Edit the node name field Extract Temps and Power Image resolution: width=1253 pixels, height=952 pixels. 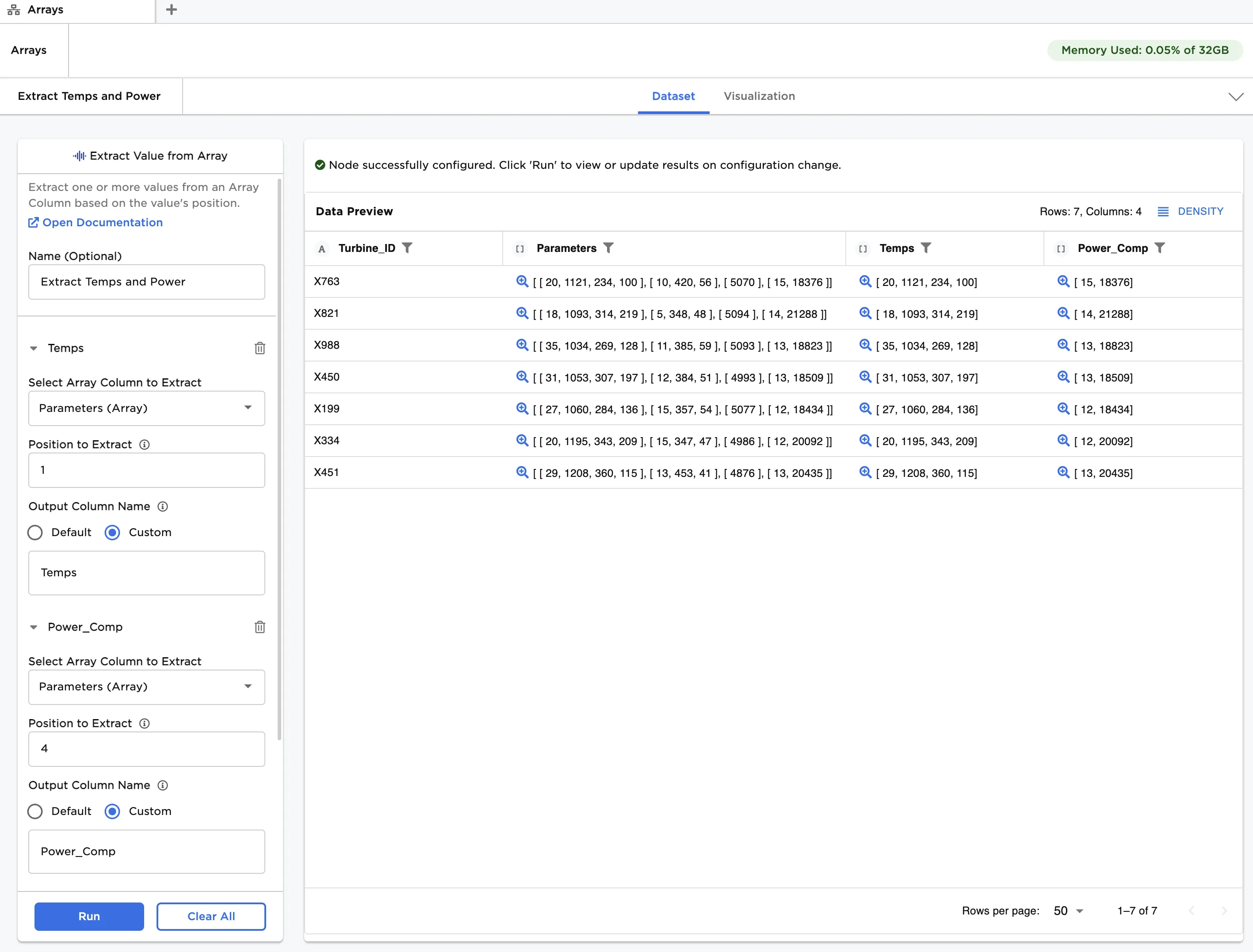click(146, 282)
